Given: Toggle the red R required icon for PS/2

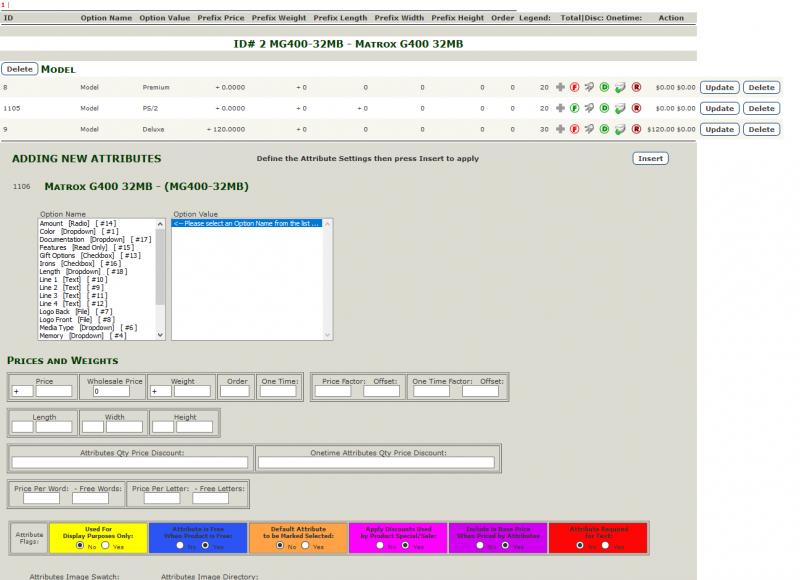Looking at the screenshot, I should tap(636, 108).
